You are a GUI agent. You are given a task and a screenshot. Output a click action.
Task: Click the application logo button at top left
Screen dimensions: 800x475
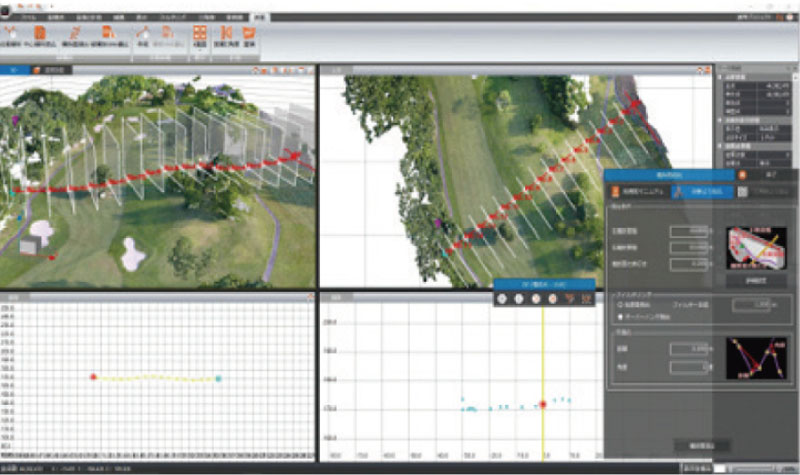[x=6, y=11]
